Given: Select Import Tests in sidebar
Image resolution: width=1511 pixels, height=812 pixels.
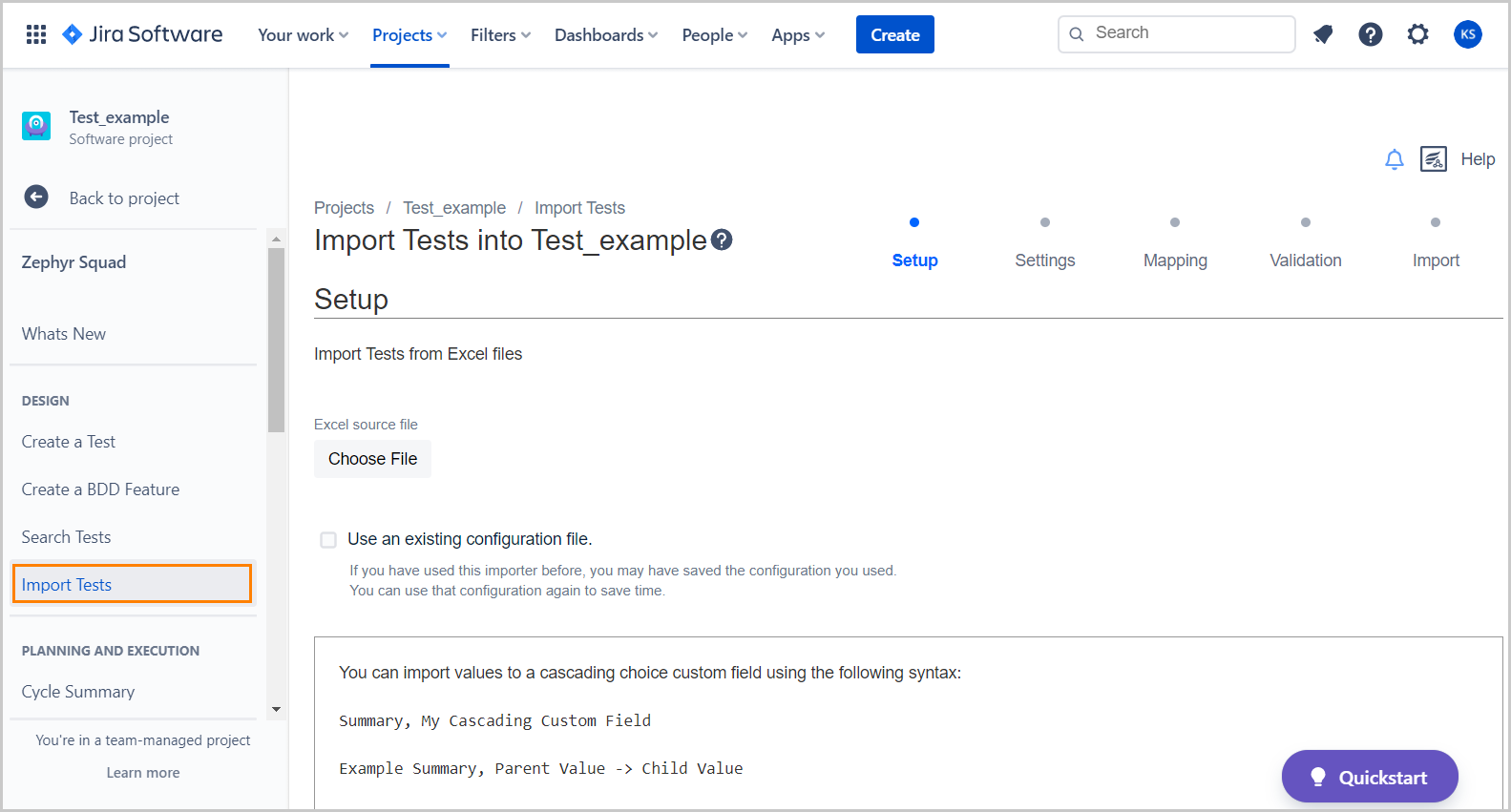Looking at the screenshot, I should (132, 584).
